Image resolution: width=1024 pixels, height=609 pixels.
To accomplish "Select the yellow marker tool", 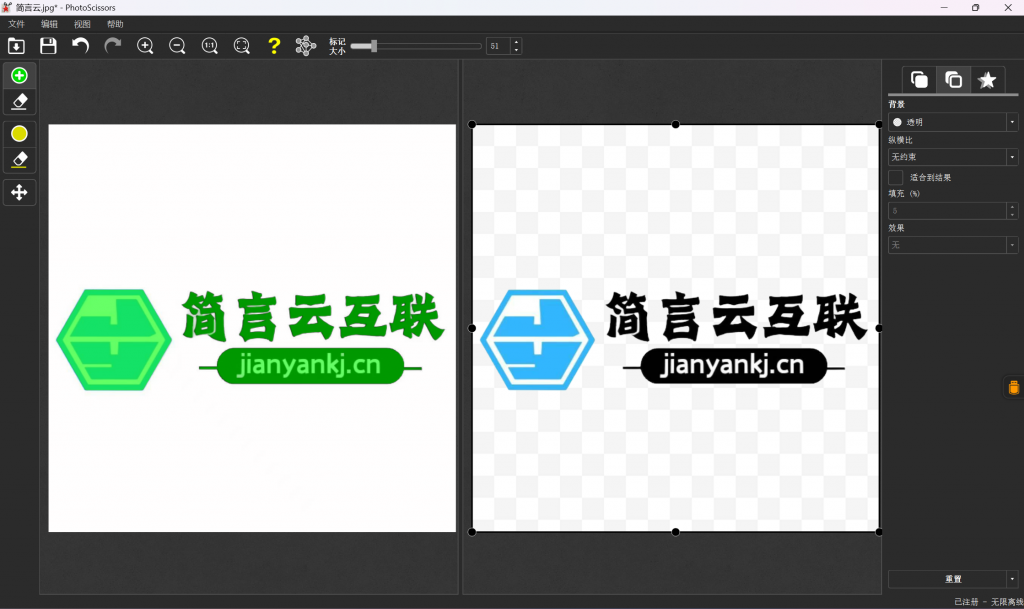I will [20, 134].
